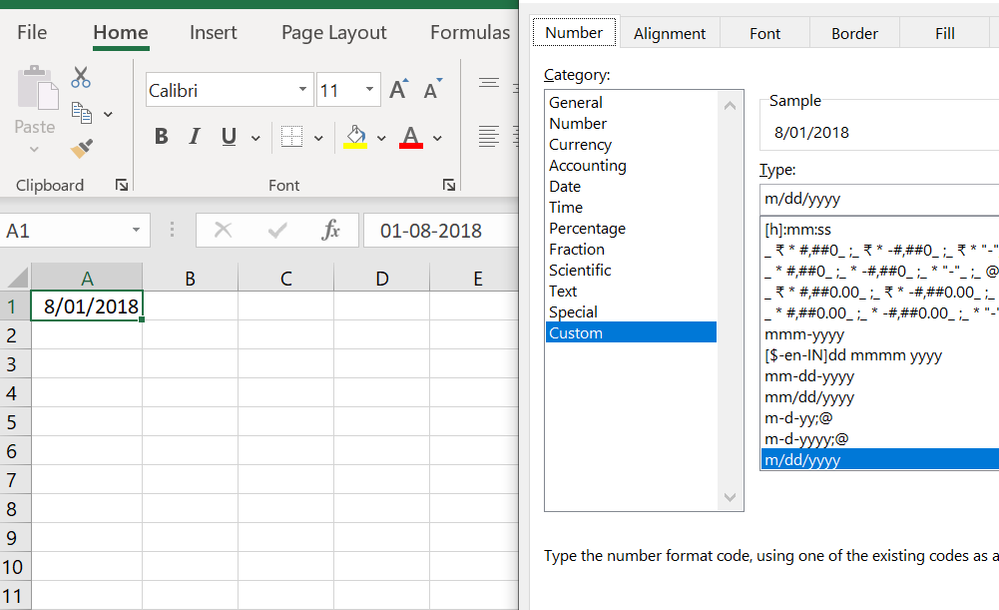Choose Date category
Viewport: 999px width, 610px height.
point(631,187)
